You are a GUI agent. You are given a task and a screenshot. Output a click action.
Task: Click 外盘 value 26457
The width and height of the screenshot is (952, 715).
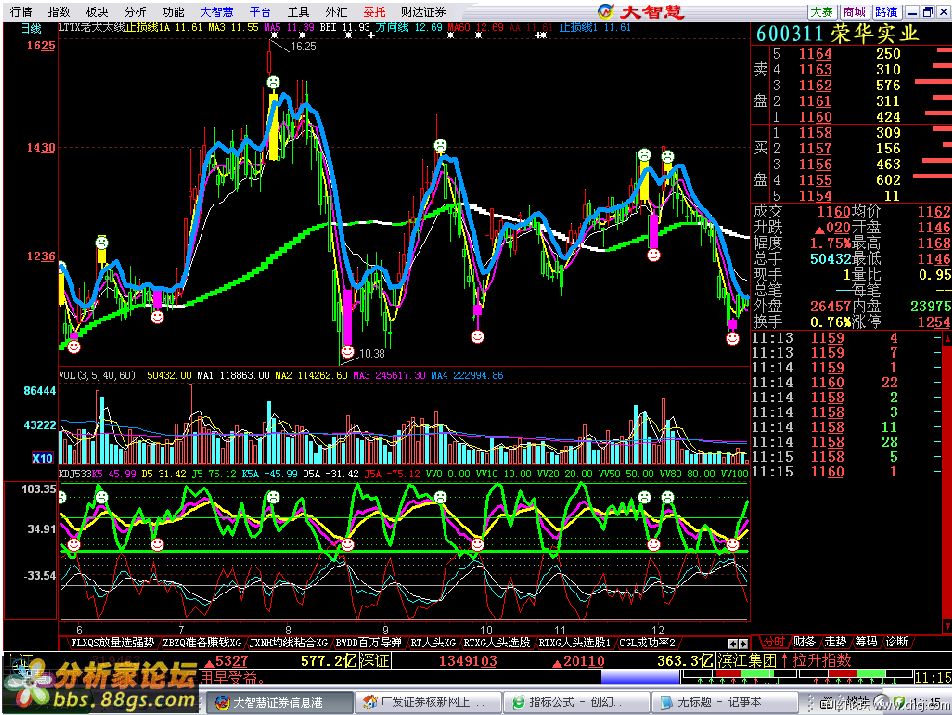[830, 306]
